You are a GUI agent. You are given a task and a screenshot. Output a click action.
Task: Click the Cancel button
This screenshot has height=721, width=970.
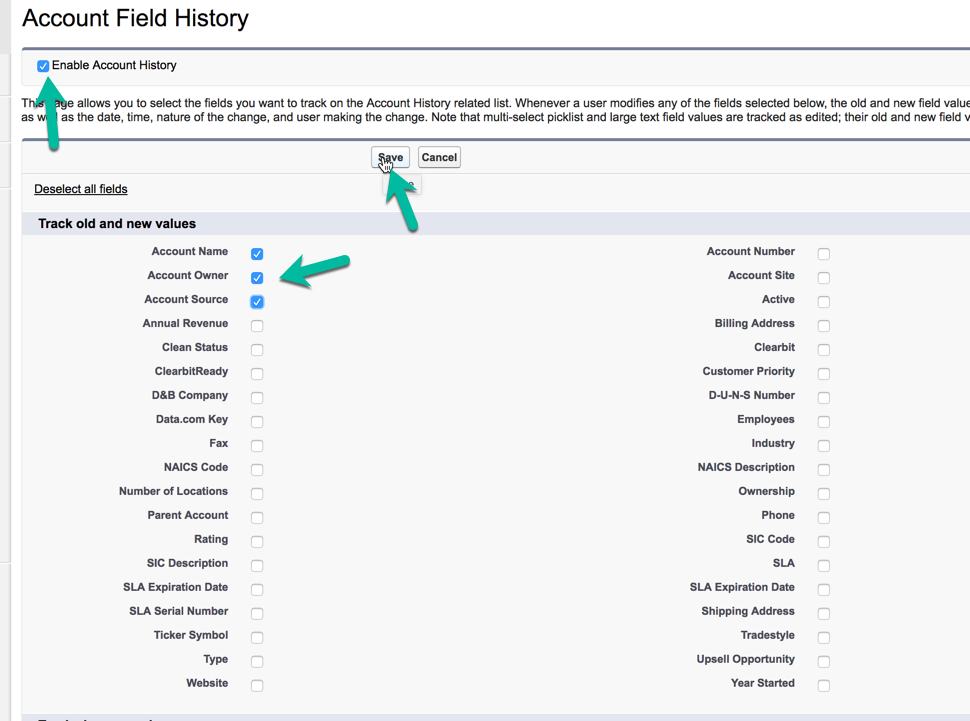[439, 157]
